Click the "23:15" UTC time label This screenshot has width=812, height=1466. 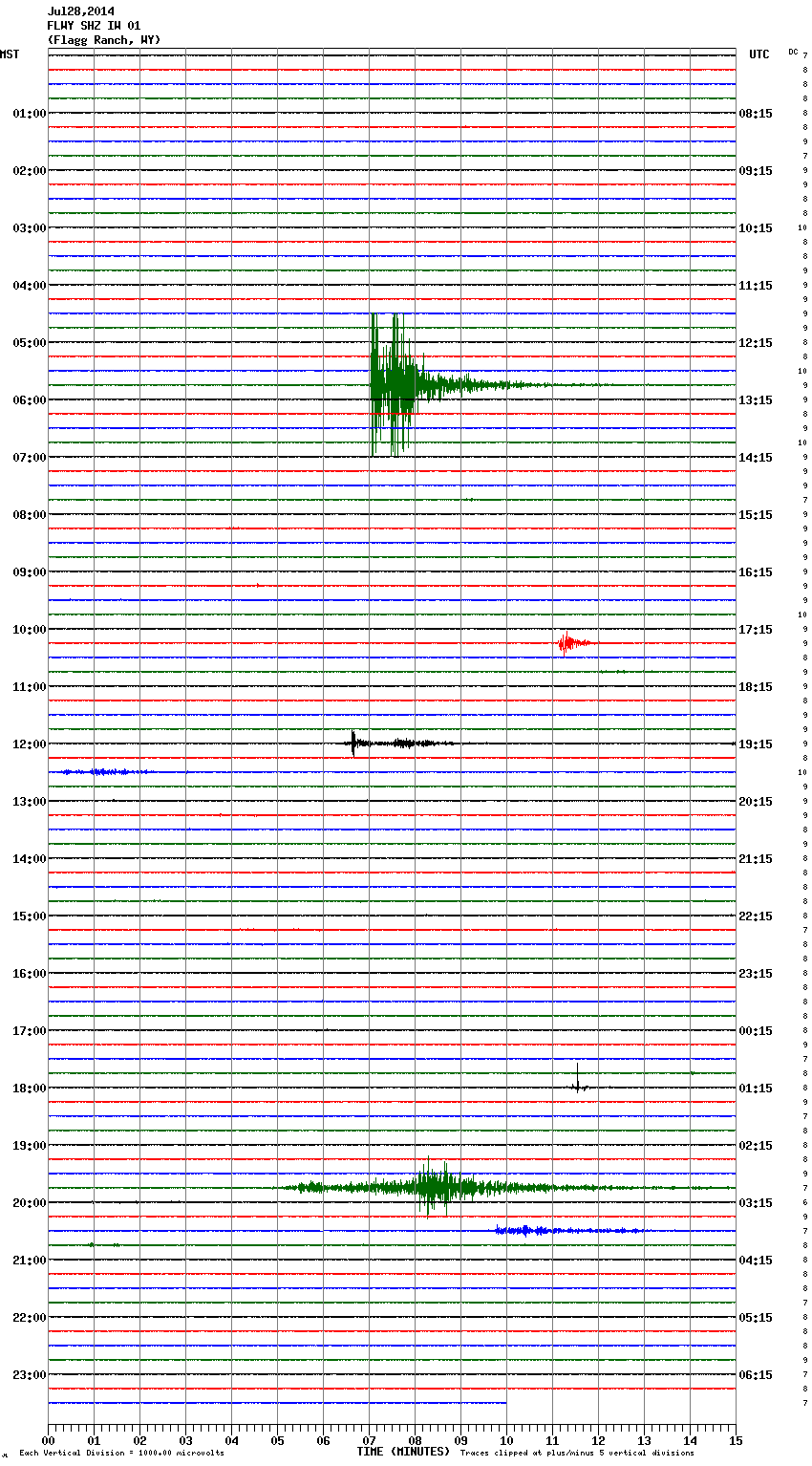(756, 974)
